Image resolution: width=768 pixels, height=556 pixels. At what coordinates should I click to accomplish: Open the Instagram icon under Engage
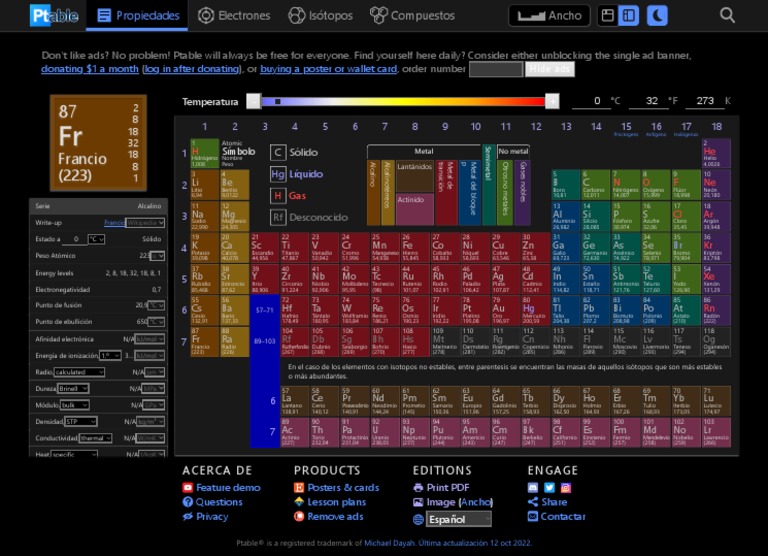[x=565, y=487]
